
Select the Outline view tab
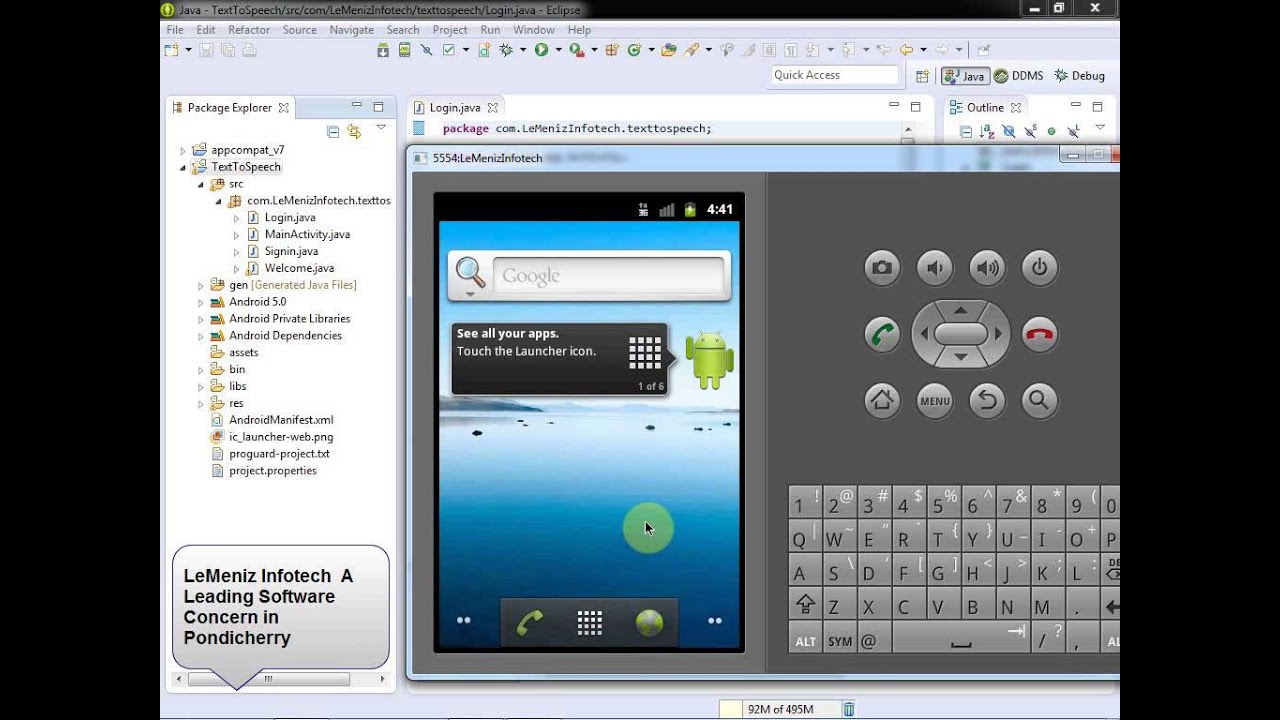[985, 107]
